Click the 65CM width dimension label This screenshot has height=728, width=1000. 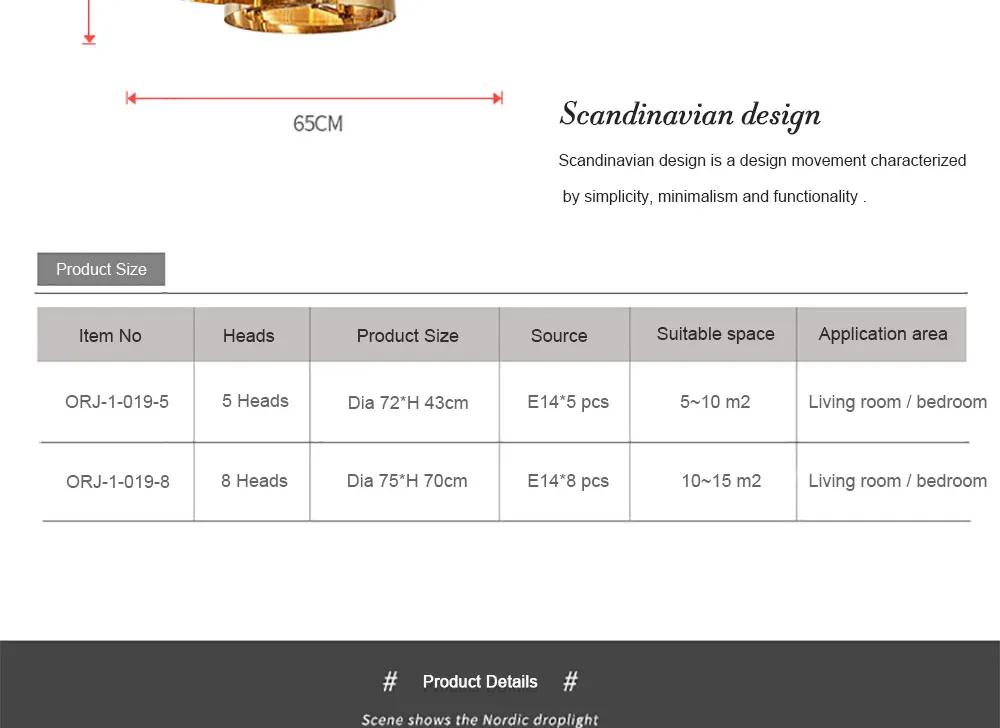pos(318,123)
